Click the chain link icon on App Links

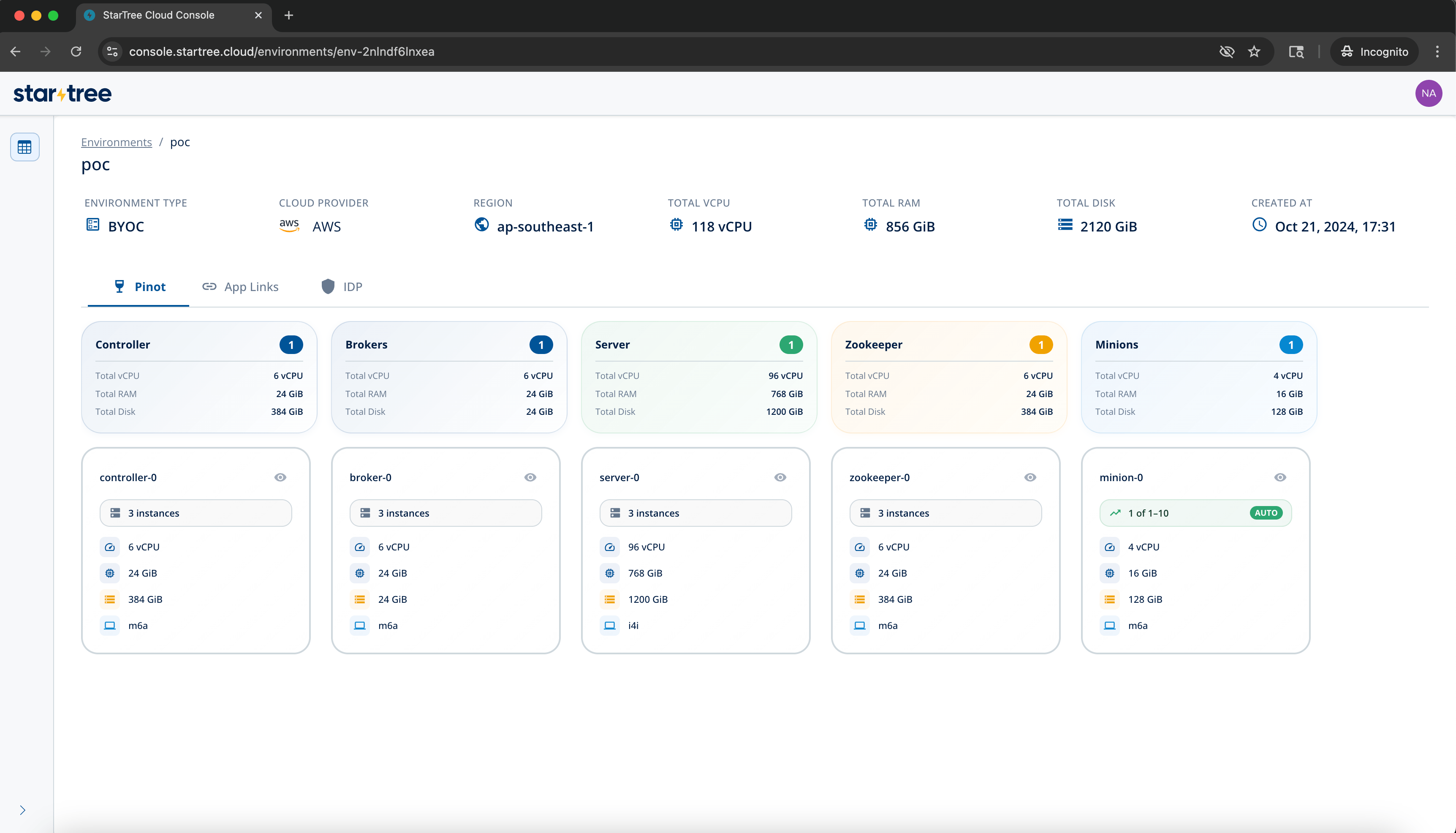coord(209,286)
